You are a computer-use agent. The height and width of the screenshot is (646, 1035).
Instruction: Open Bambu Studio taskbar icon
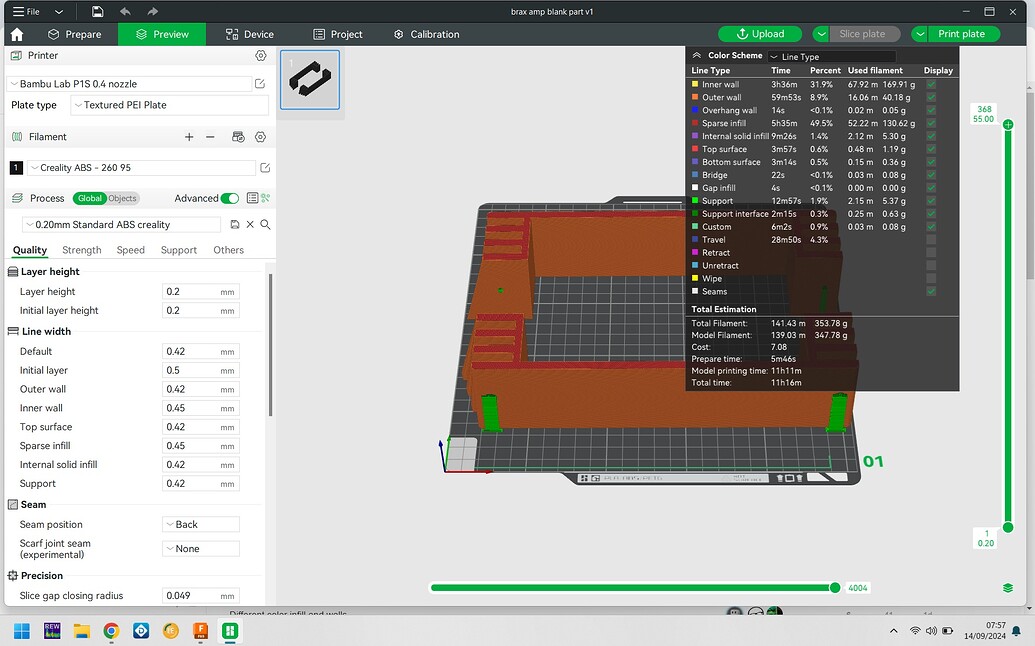[230, 631]
